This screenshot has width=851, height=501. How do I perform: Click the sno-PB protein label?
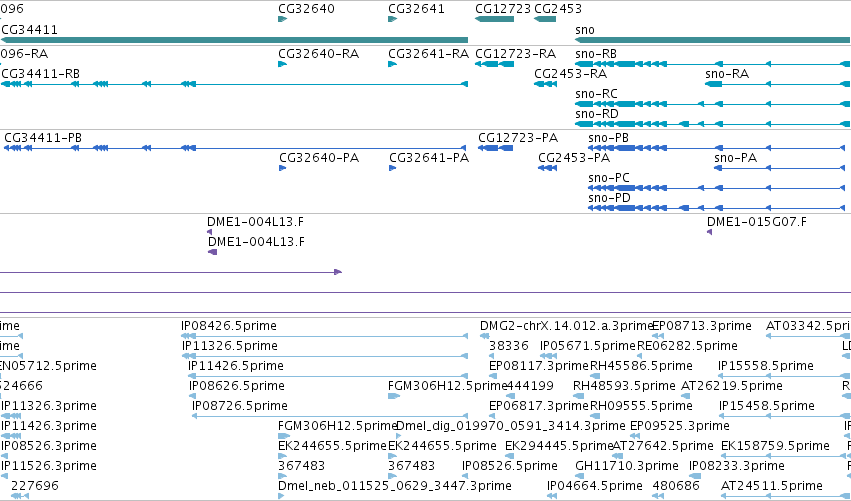[608, 138]
